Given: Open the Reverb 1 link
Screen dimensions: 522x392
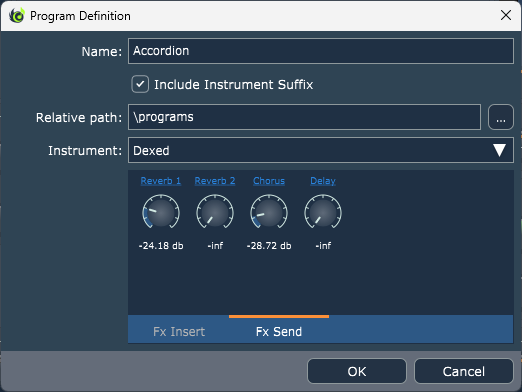Looking at the screenshot, I should [161, 181].
